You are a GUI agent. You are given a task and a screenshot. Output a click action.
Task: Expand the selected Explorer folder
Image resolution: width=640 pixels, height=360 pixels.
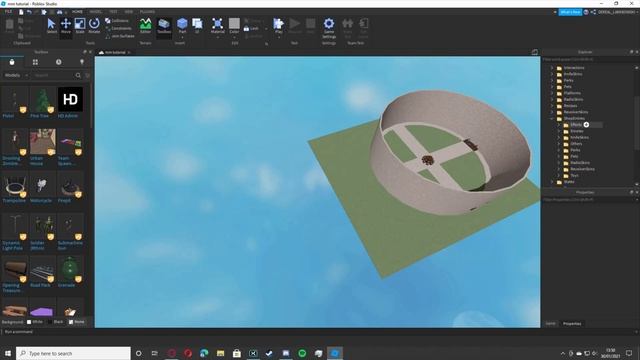[x=559, y=124]
